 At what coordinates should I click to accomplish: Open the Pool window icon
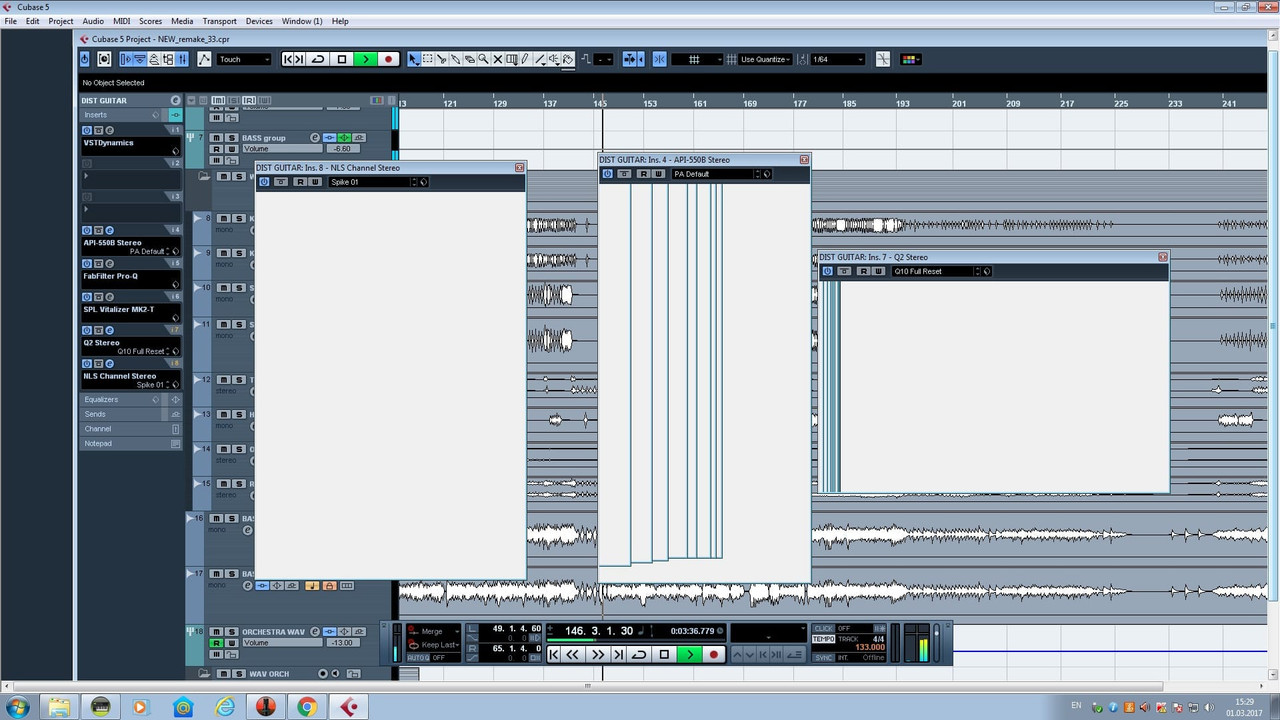point(168,59)
